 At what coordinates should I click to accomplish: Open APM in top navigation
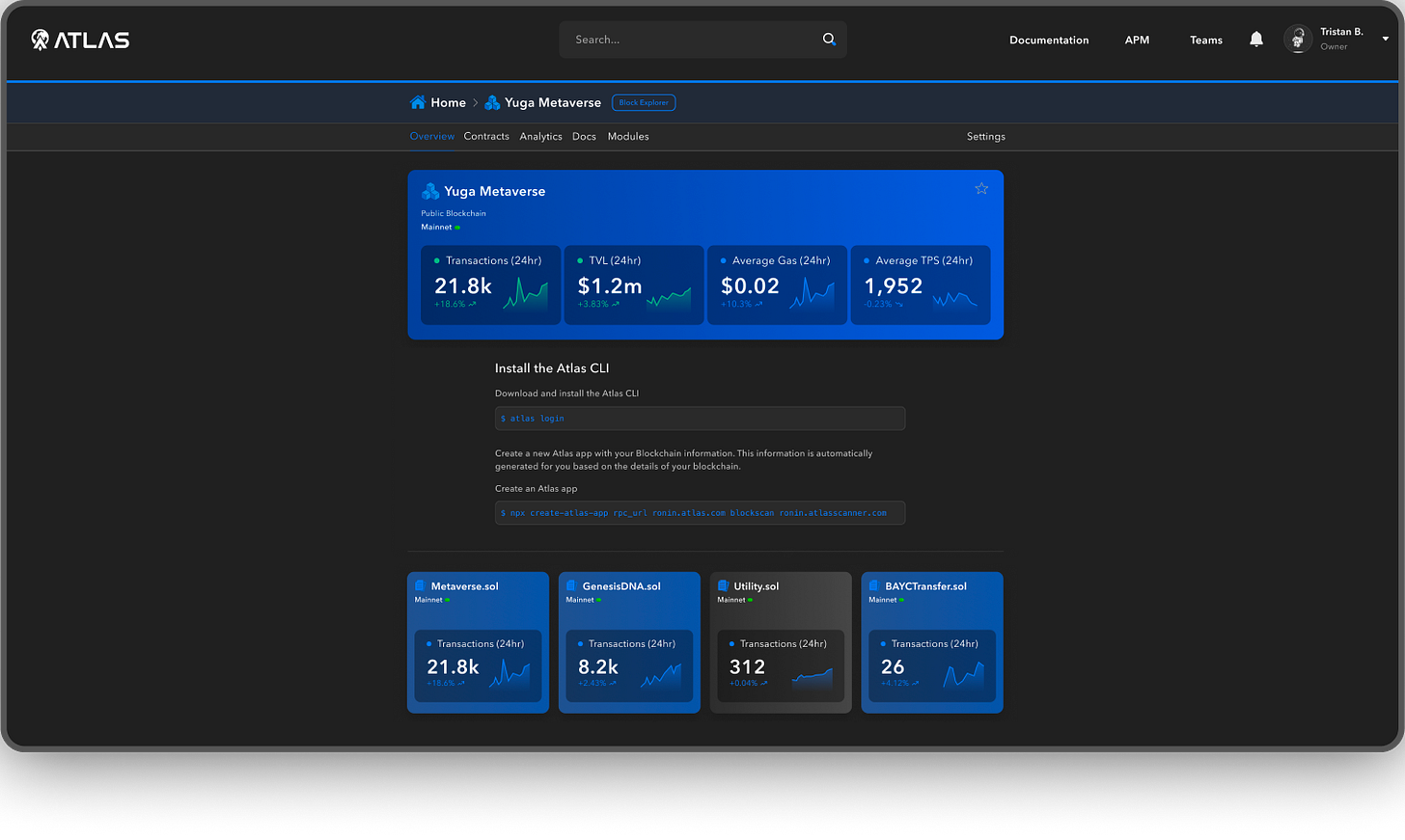coord(1137,40)
